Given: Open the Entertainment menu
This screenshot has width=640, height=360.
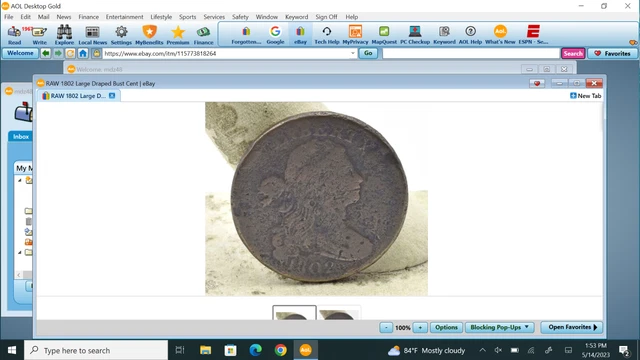Looking at the screenshot, I should [124, 17].
